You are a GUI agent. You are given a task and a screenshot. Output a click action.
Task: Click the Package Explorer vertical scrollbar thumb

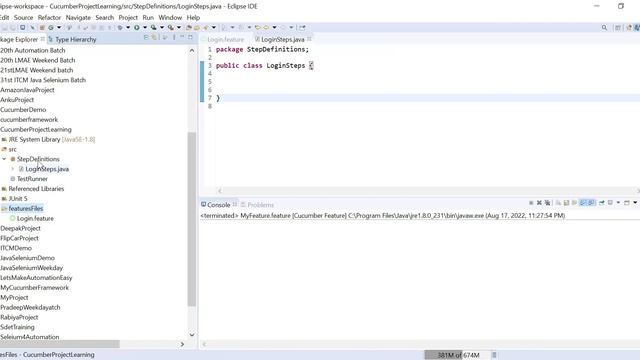click(191, 219)
